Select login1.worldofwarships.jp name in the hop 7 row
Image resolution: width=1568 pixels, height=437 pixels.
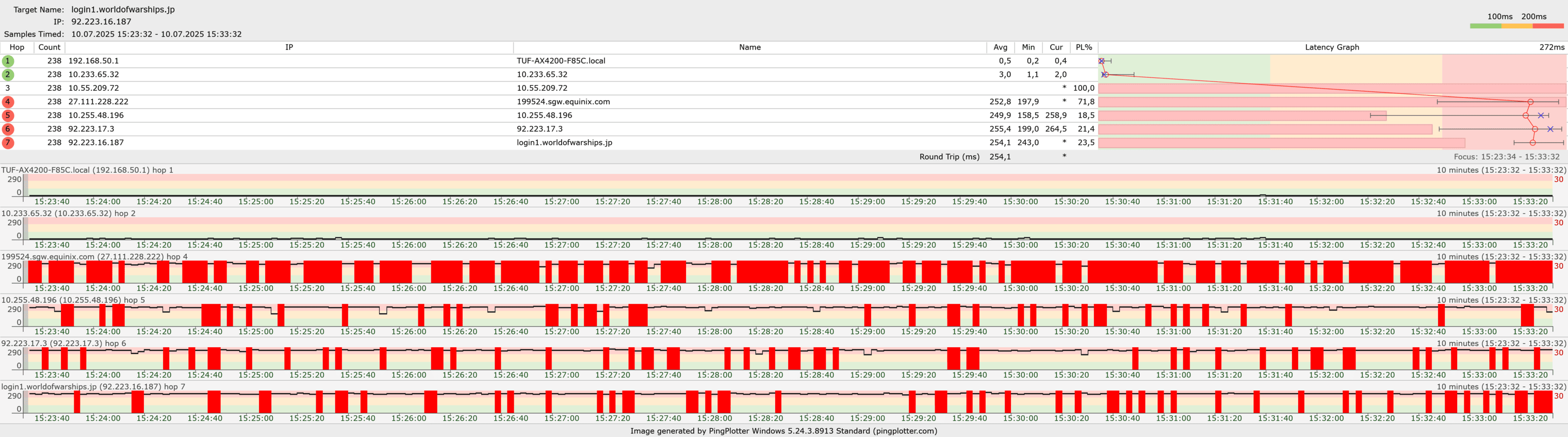tap(564, 142)
